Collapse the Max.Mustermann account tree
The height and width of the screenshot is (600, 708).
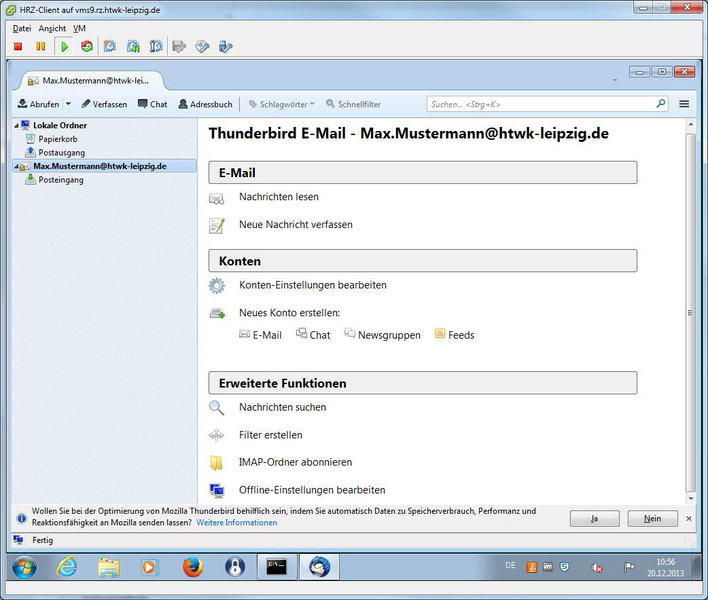click(16, 167)
